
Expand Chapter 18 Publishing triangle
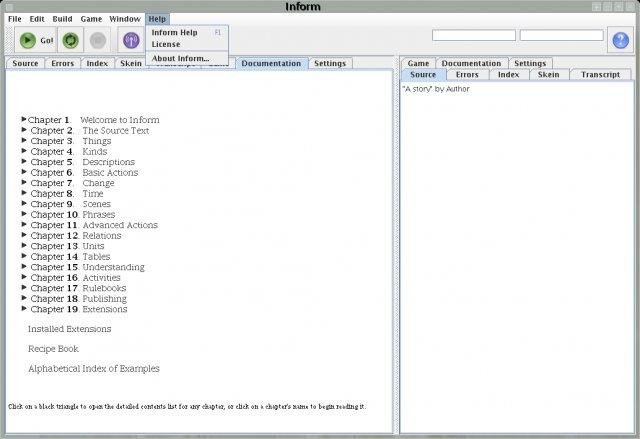(x=24, y=298)
